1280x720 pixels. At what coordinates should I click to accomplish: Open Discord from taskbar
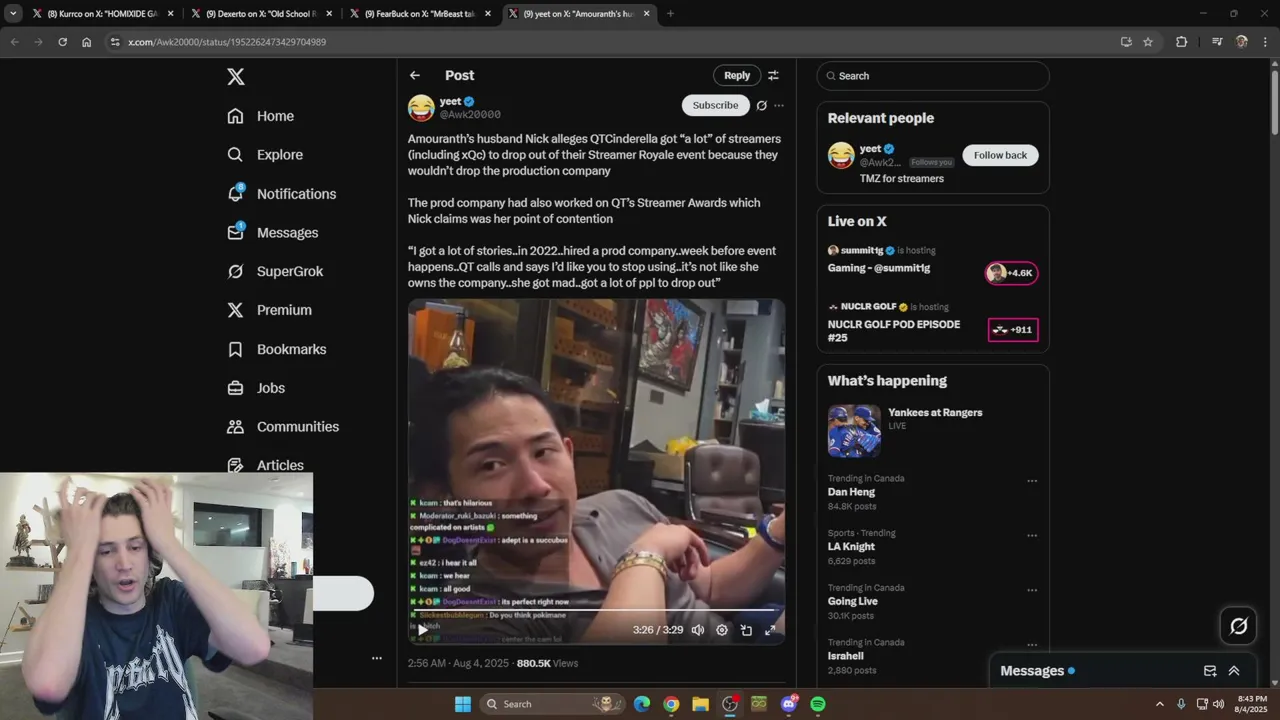coord(788,704)
